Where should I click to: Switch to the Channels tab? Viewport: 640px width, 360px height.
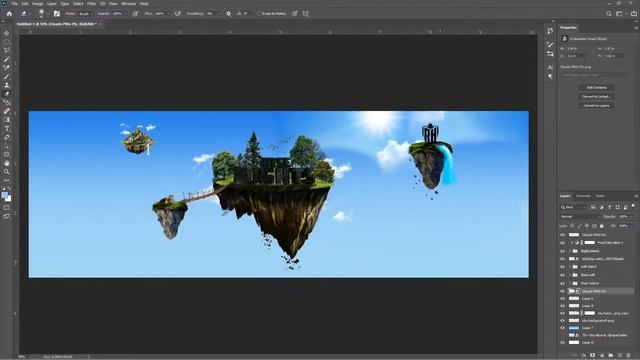583,196
